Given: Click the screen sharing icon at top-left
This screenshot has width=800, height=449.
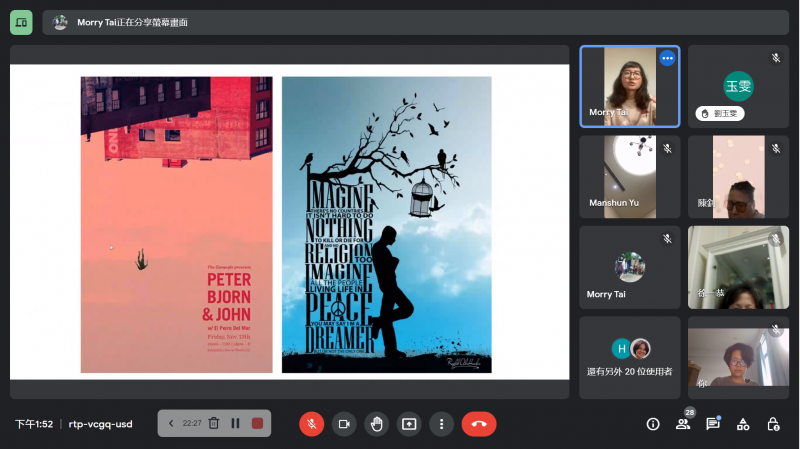Looking at the screenshot, I should point(21,22).
